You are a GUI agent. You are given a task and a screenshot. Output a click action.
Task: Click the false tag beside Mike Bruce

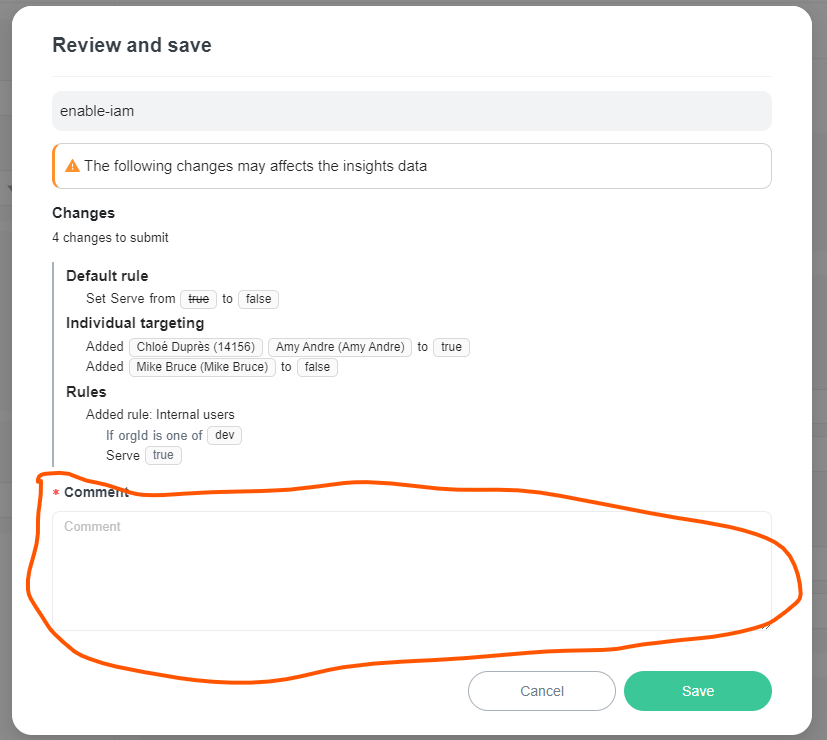317,367
